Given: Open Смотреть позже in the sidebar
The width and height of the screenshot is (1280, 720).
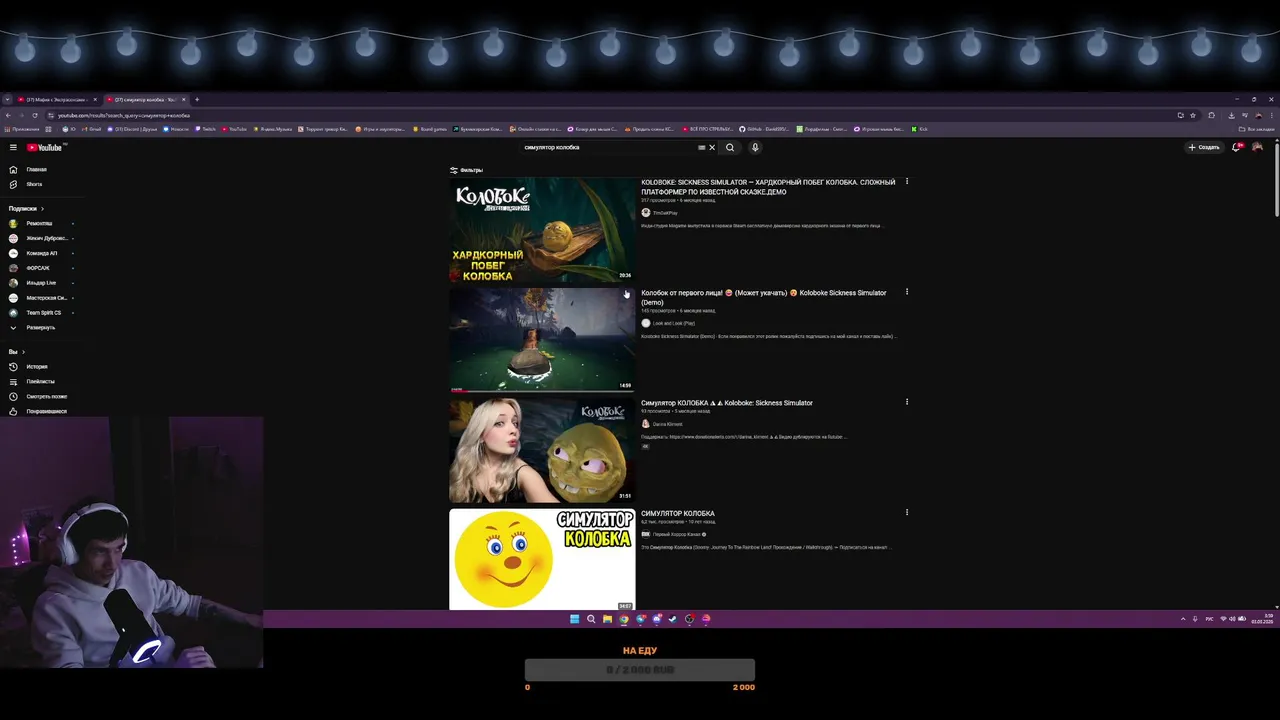Looking at the screenshot, I should click(x=46, y=396).
